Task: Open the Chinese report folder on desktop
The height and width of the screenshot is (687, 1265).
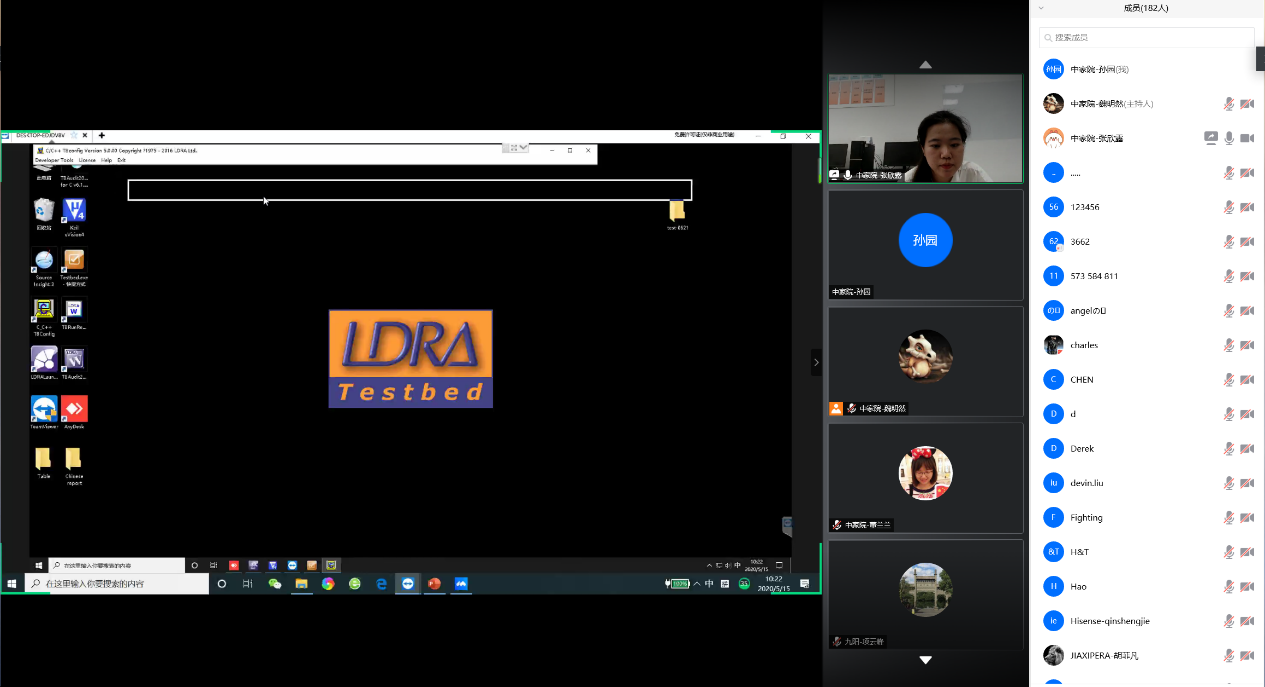Action: [74, 460]
